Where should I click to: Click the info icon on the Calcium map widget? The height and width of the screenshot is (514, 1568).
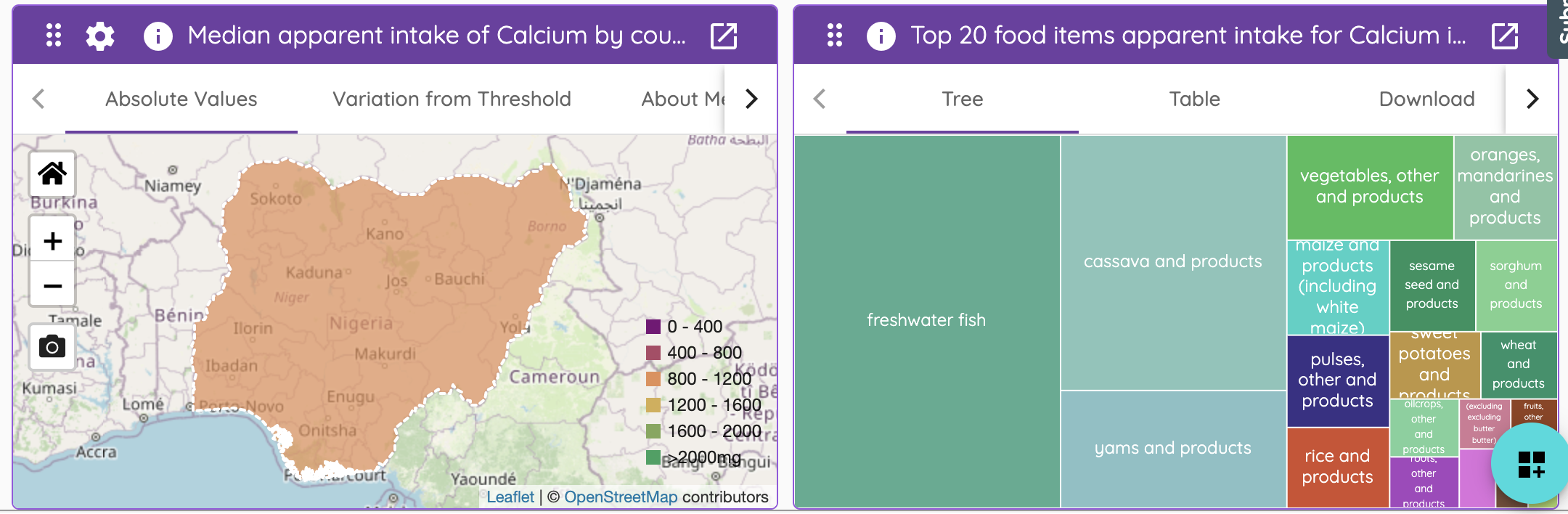159,34
